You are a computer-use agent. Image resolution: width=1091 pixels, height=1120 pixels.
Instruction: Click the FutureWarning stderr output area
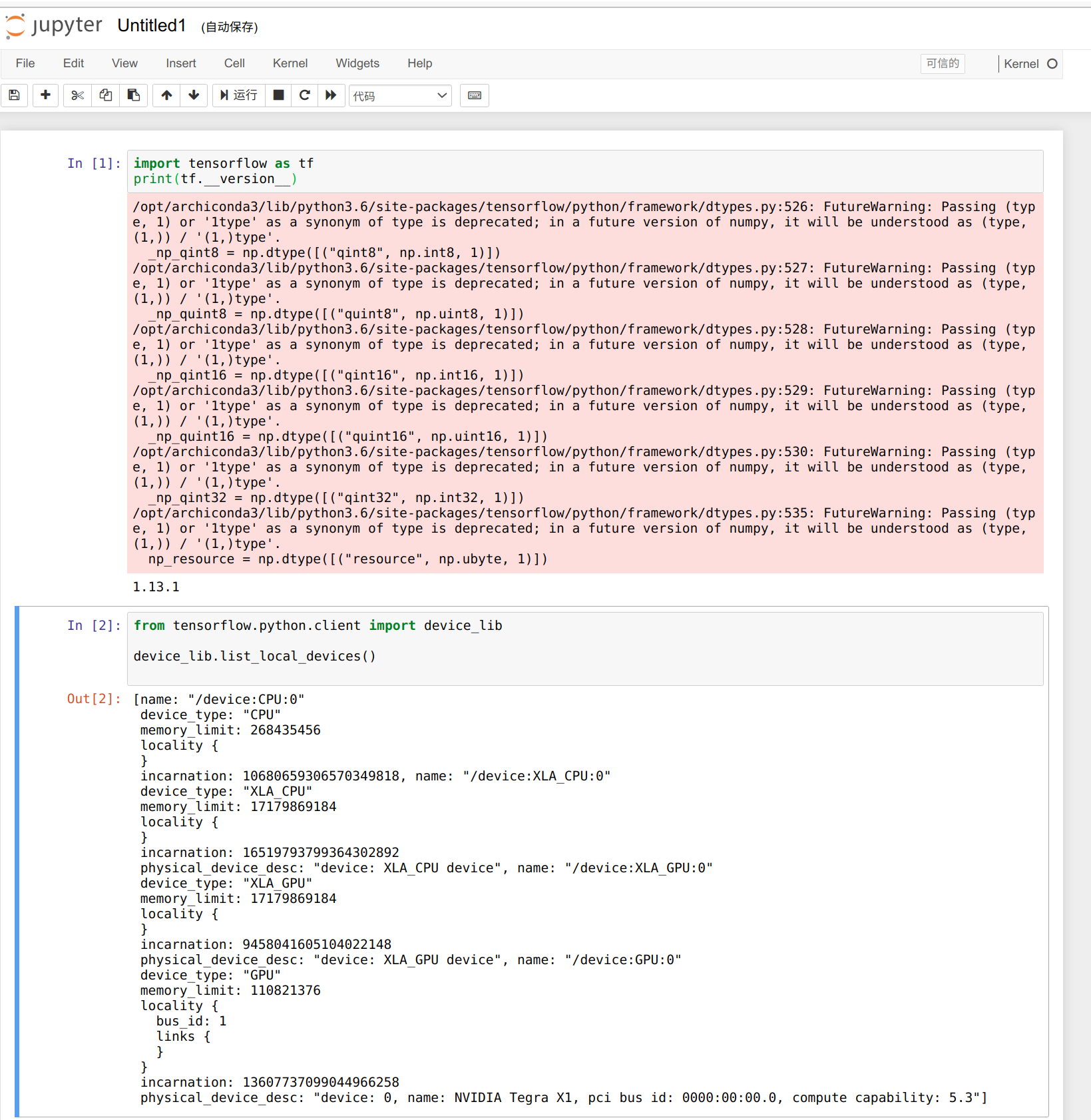tap(585, 383)
